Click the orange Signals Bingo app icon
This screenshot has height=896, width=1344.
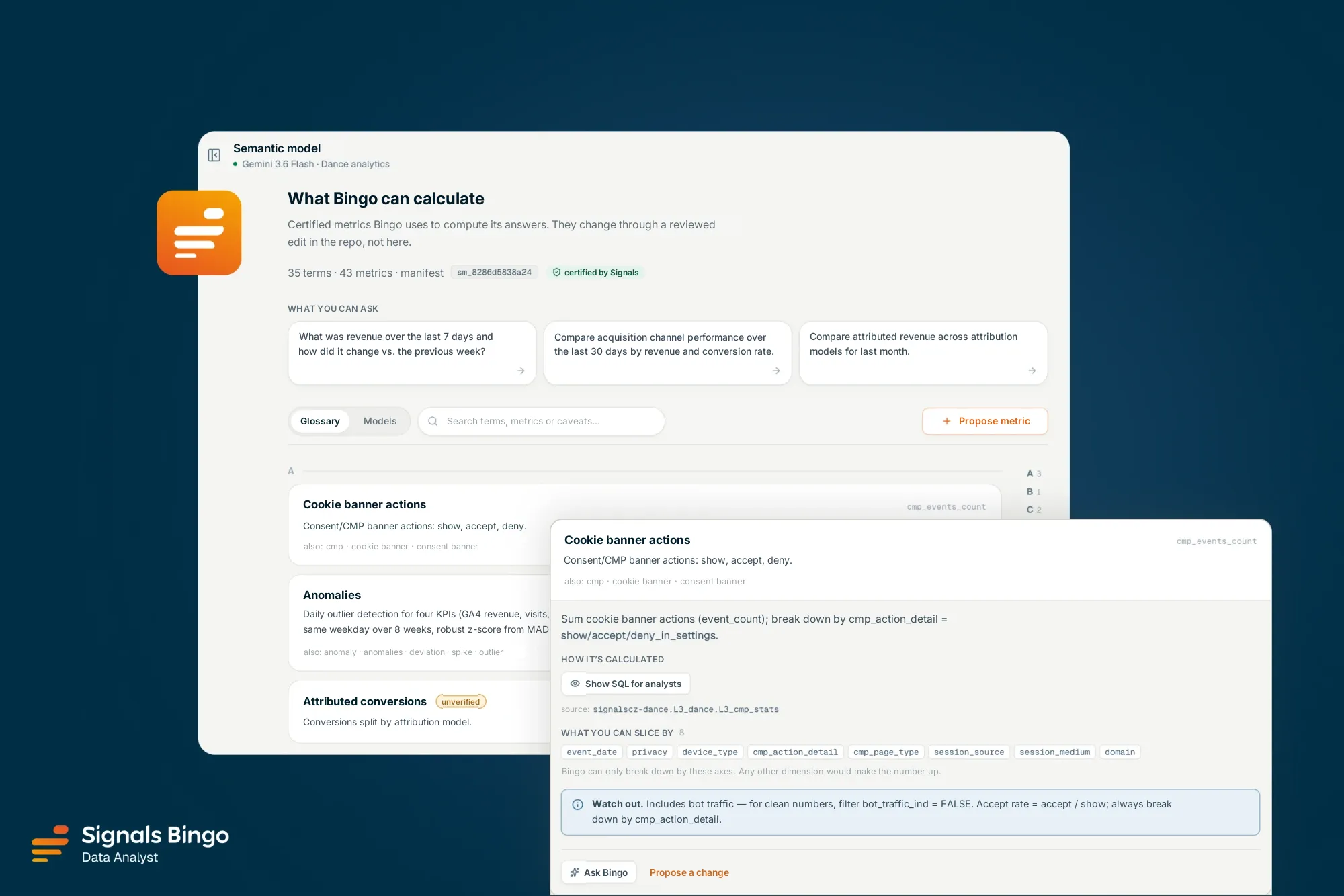point(199,232)
